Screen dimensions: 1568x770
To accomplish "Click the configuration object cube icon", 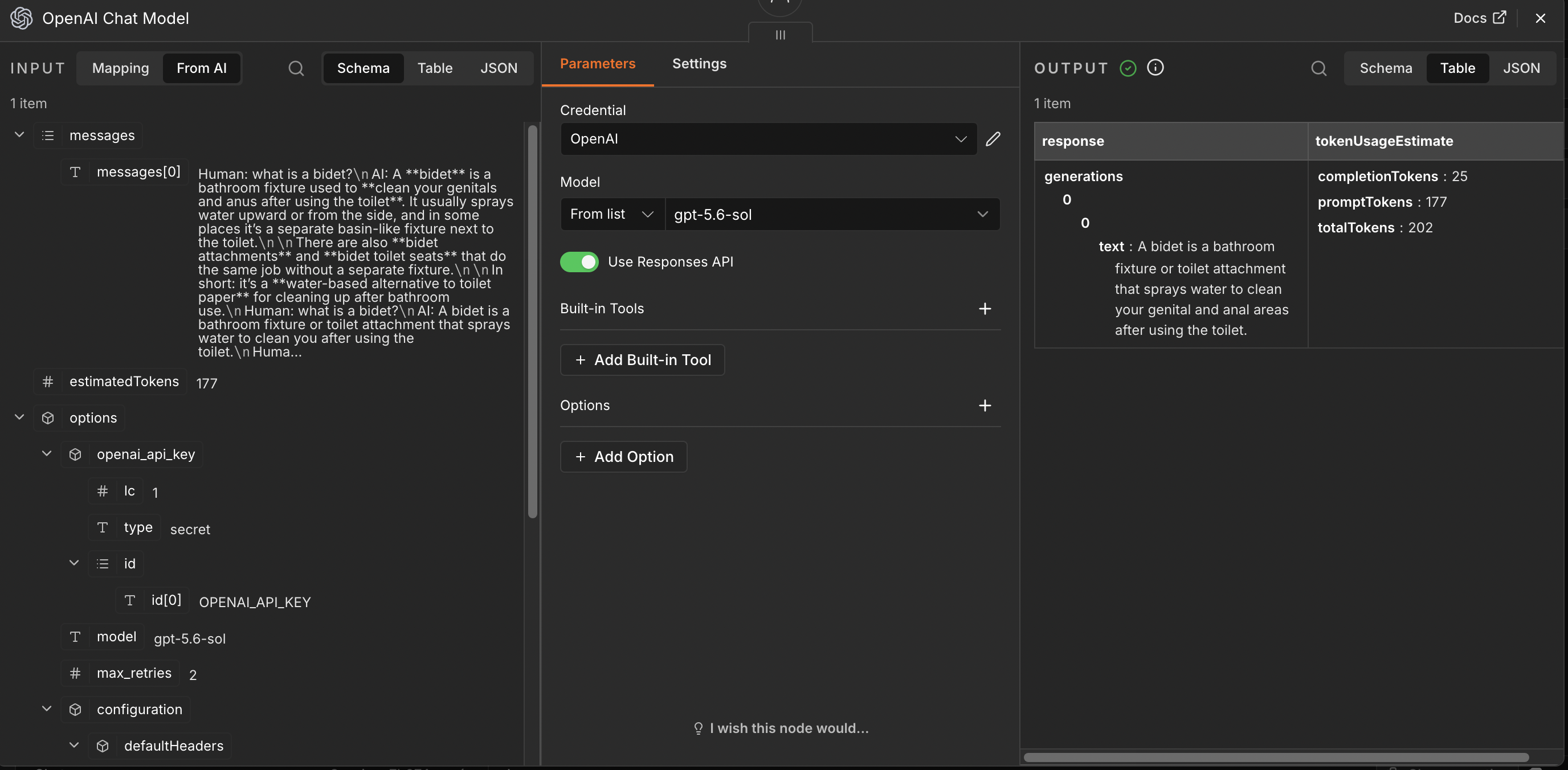I will (75, 710).
